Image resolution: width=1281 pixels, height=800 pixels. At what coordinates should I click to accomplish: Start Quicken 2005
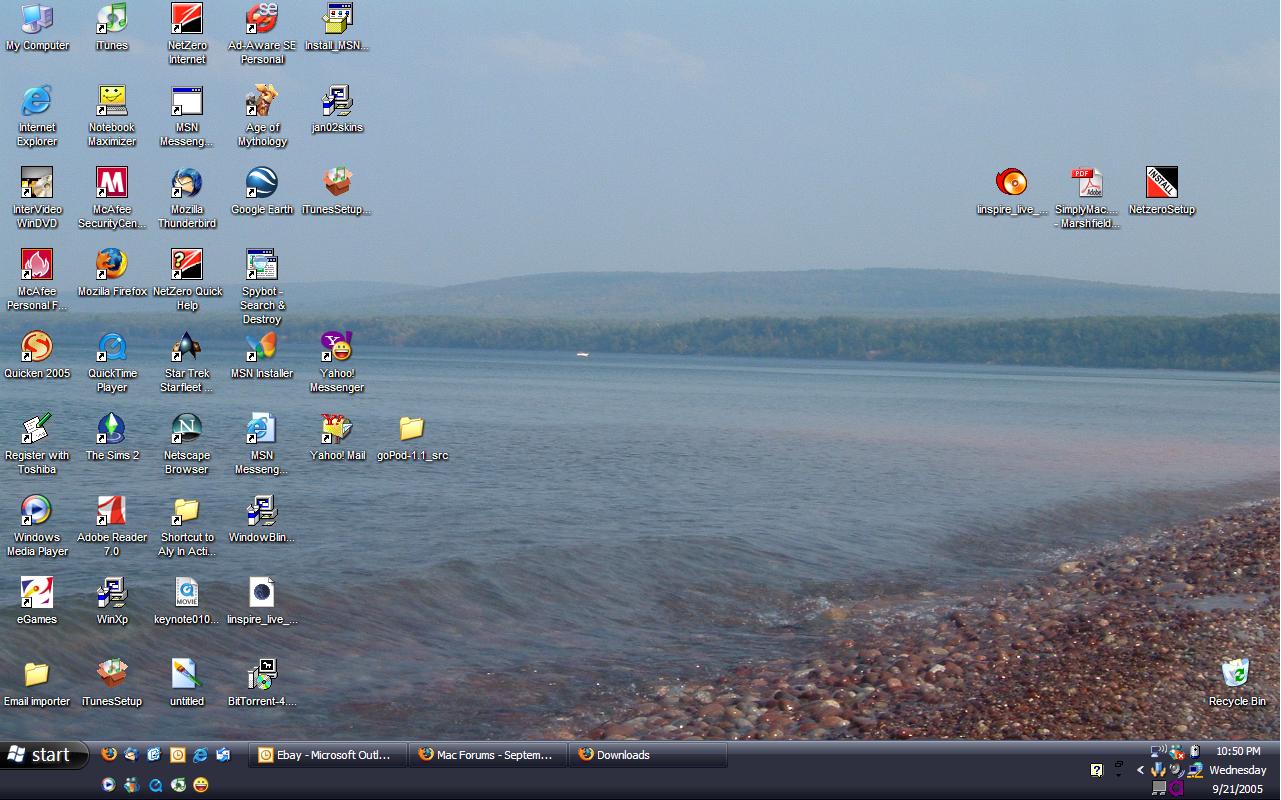[x=37, y=347]
